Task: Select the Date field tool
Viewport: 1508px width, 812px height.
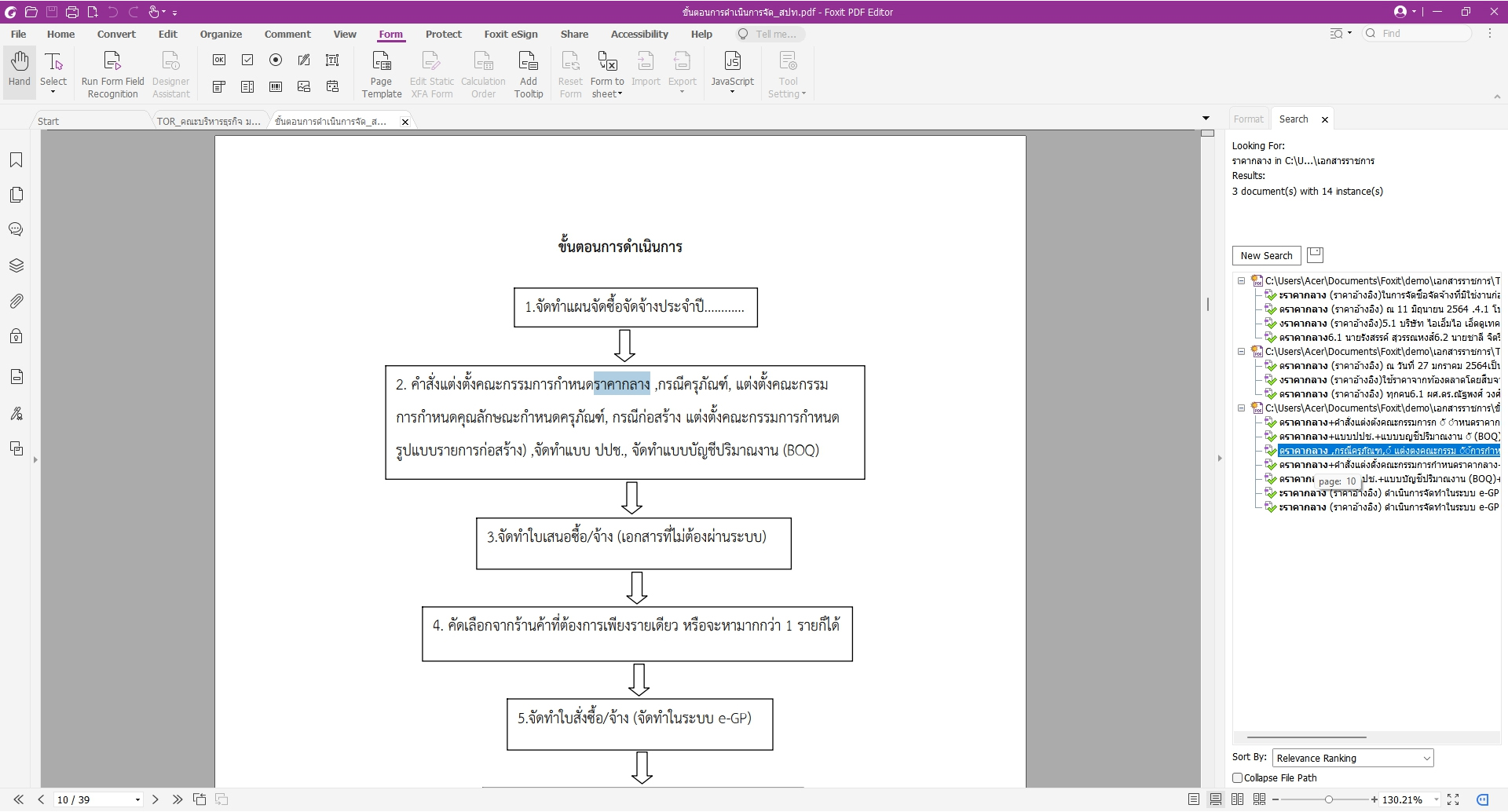Action: click(x=333, y=86)
